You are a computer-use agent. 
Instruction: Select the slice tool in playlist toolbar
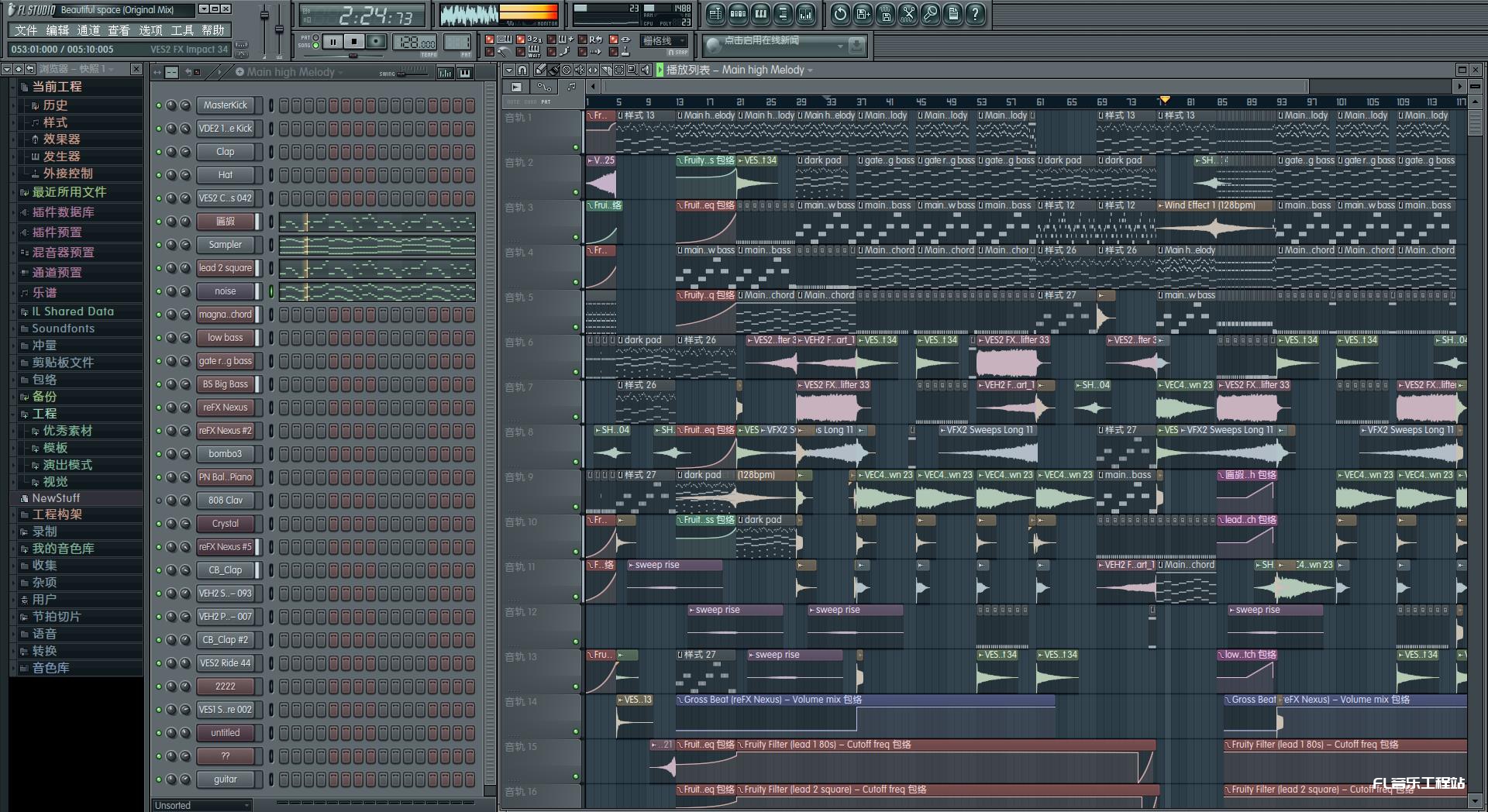point(606,70)
